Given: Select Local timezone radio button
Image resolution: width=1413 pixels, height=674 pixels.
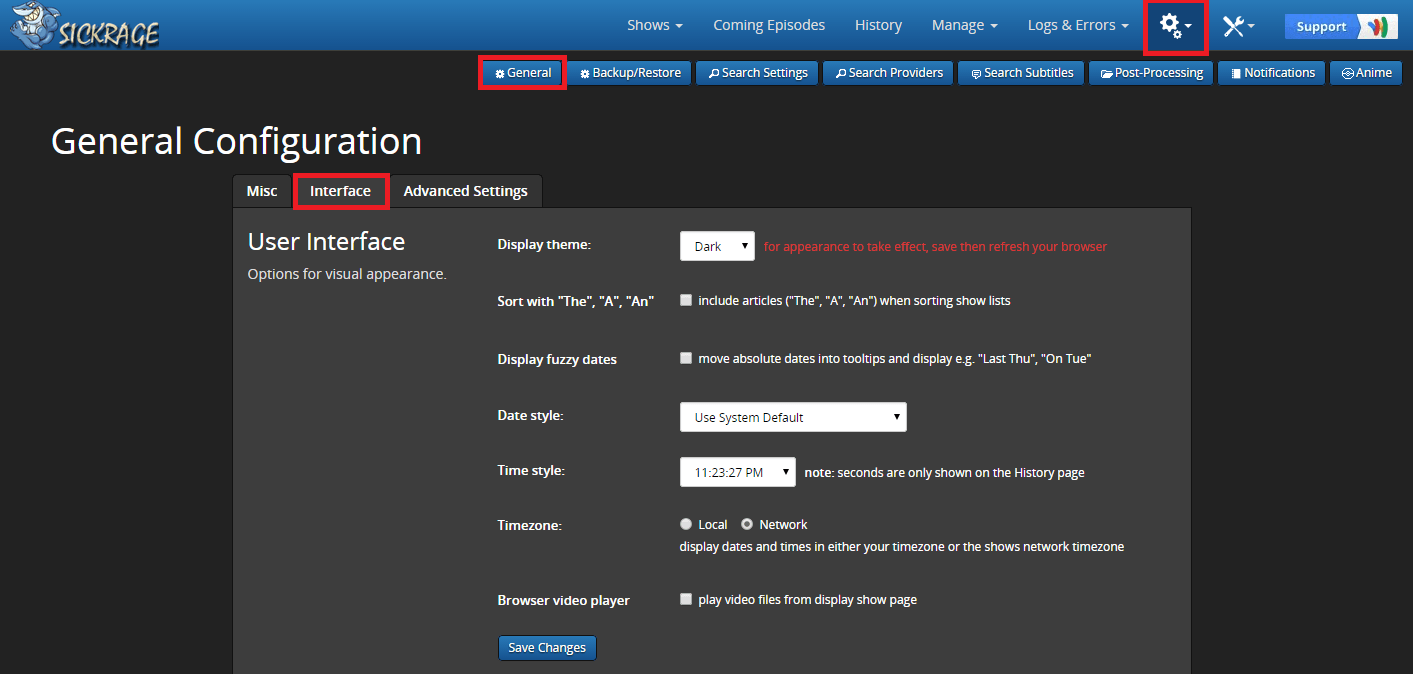Looking at the screenshot, I should [686, 524].
